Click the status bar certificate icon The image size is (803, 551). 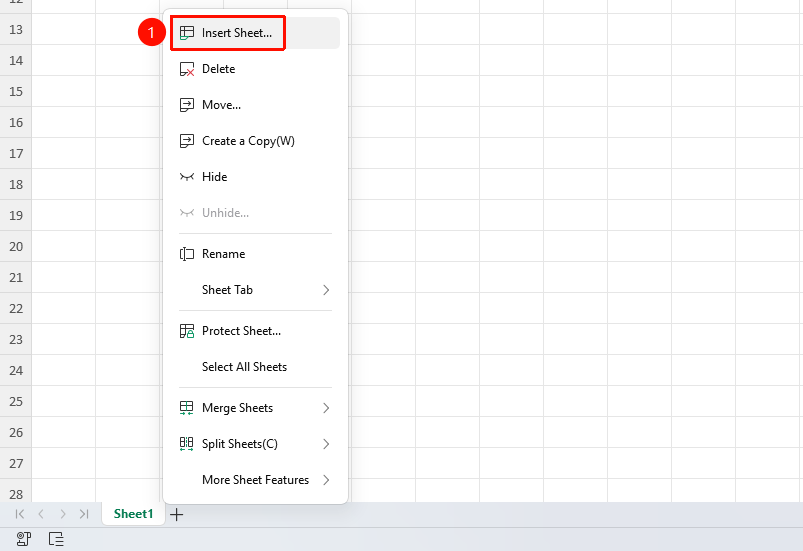tap(24, 539)
